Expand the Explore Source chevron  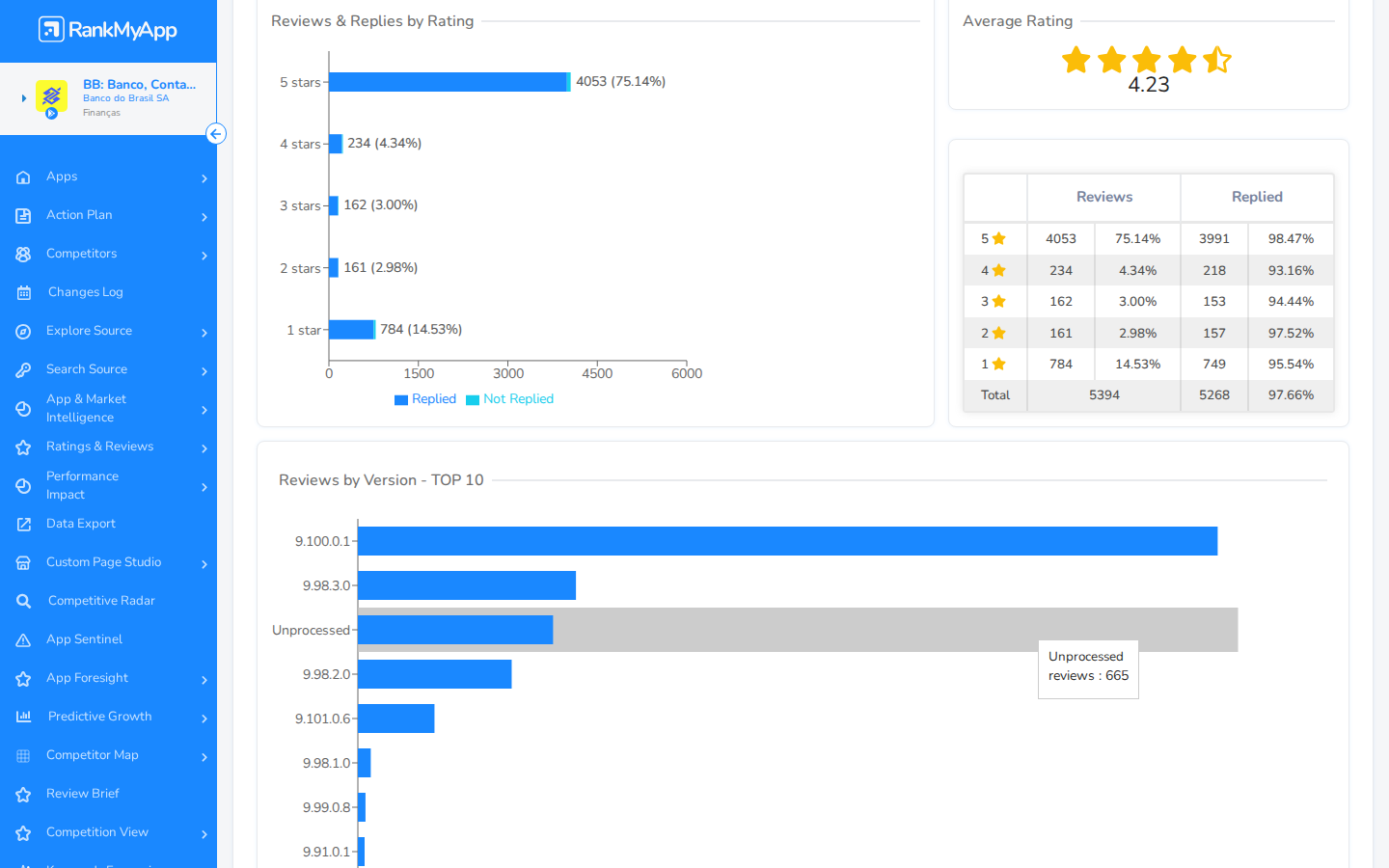tap(204, 333)
